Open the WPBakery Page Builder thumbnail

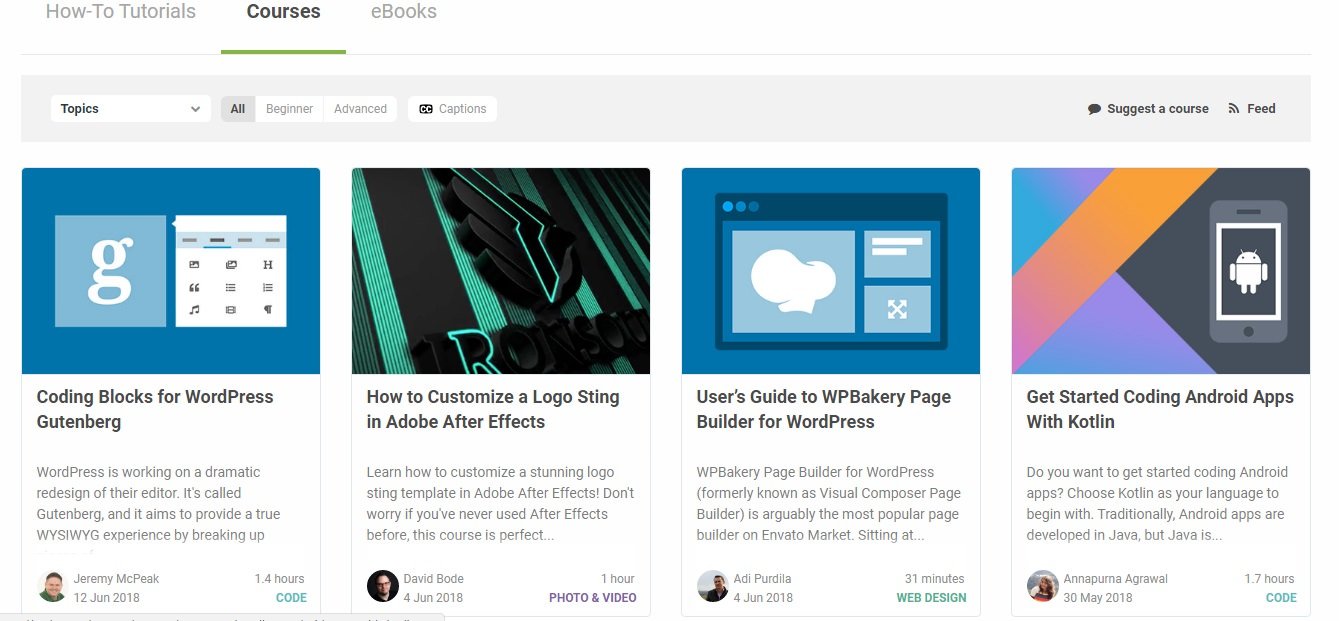point(831,271)
